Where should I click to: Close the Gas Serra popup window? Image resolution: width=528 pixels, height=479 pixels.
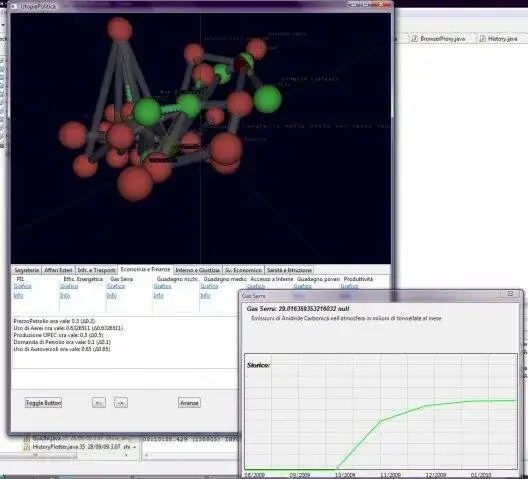click(510, 294)
